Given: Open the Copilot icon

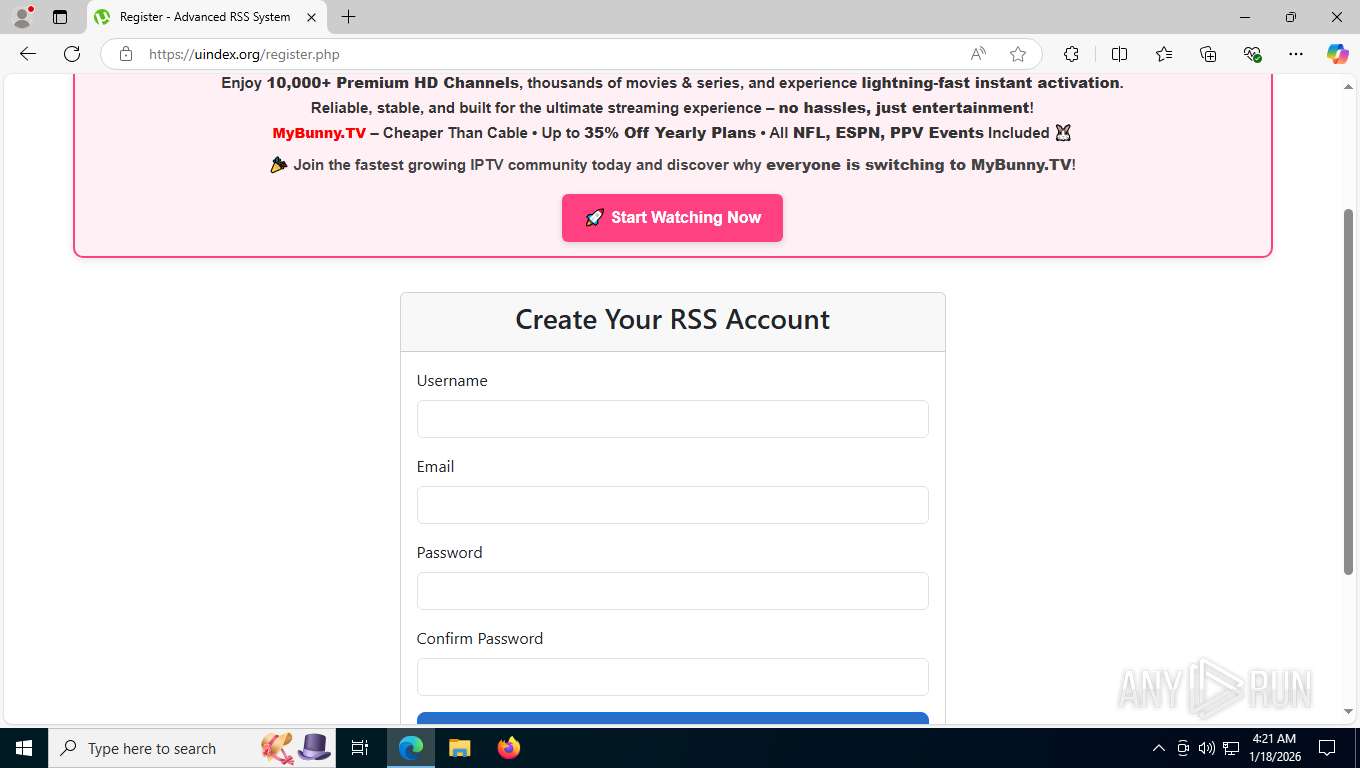Looking at the screenshot, I should 1337,54.
